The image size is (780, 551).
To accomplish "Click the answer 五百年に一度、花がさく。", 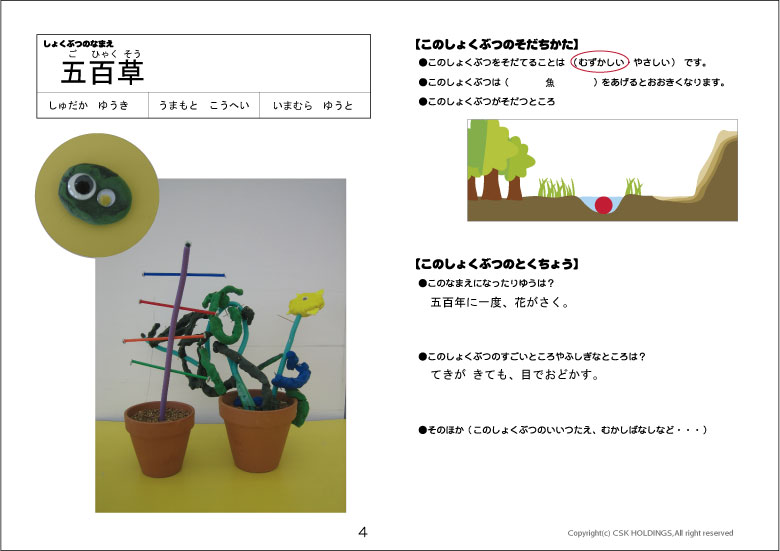I will [x=500, y=302].
